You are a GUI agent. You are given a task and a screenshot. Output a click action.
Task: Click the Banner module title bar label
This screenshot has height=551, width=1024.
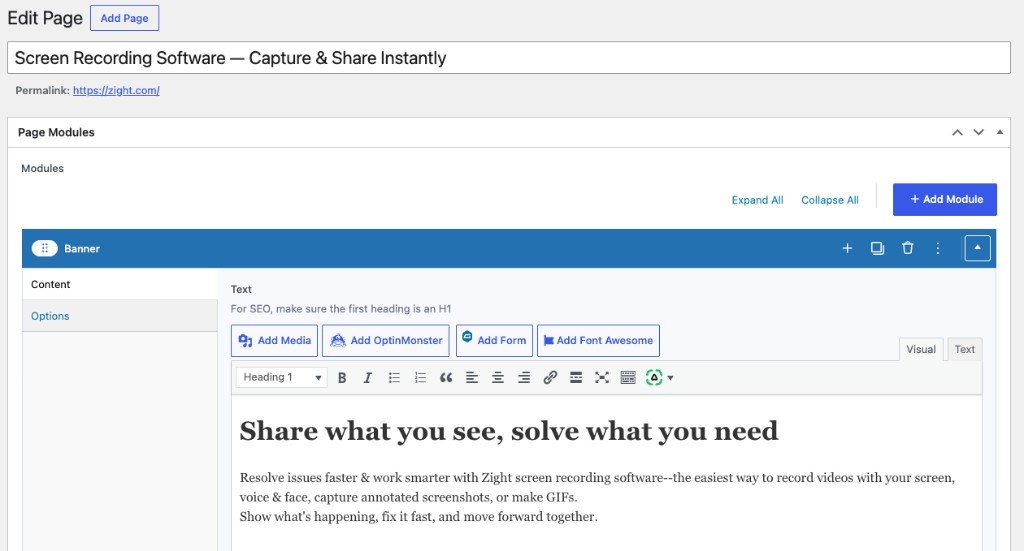point(82,249)
